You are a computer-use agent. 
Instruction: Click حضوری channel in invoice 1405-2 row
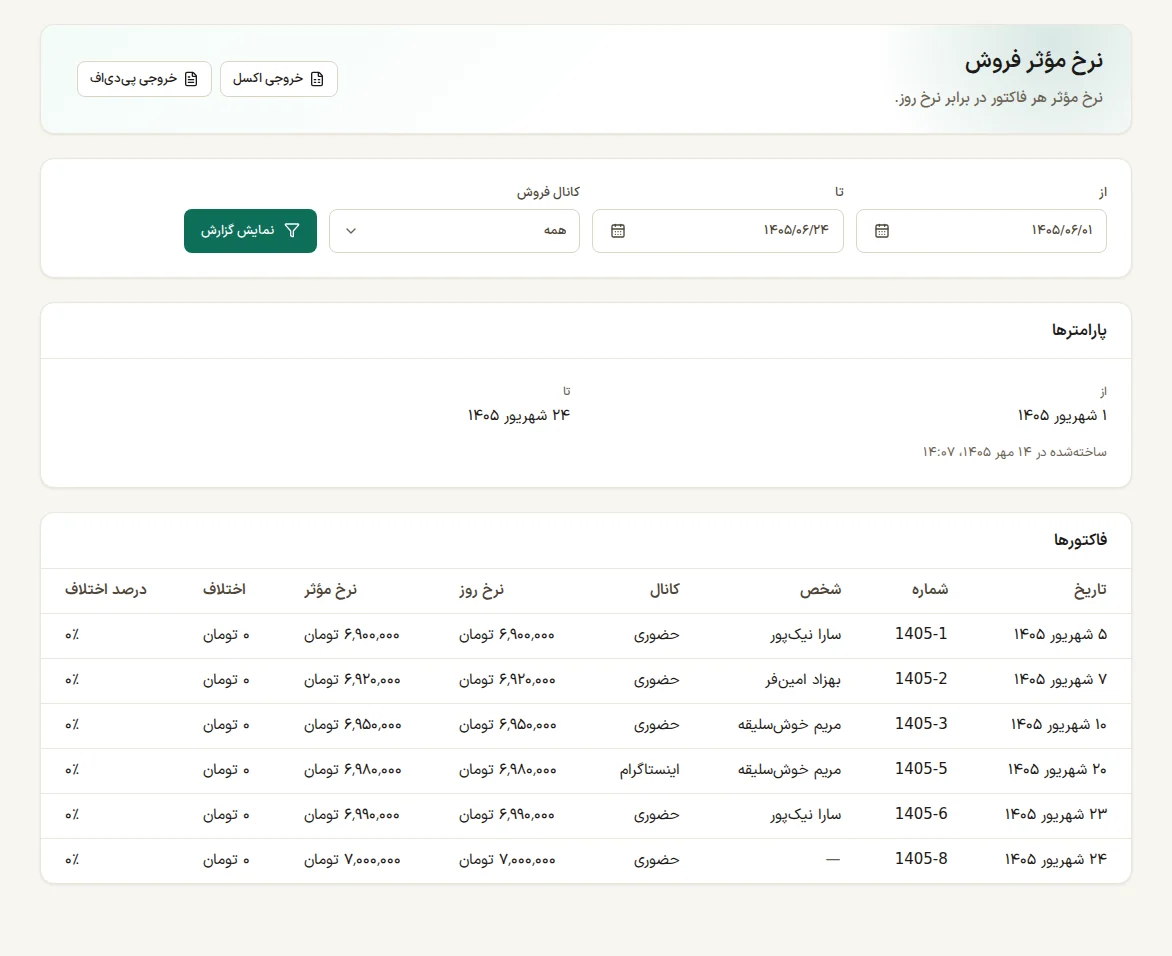(656, 679)
